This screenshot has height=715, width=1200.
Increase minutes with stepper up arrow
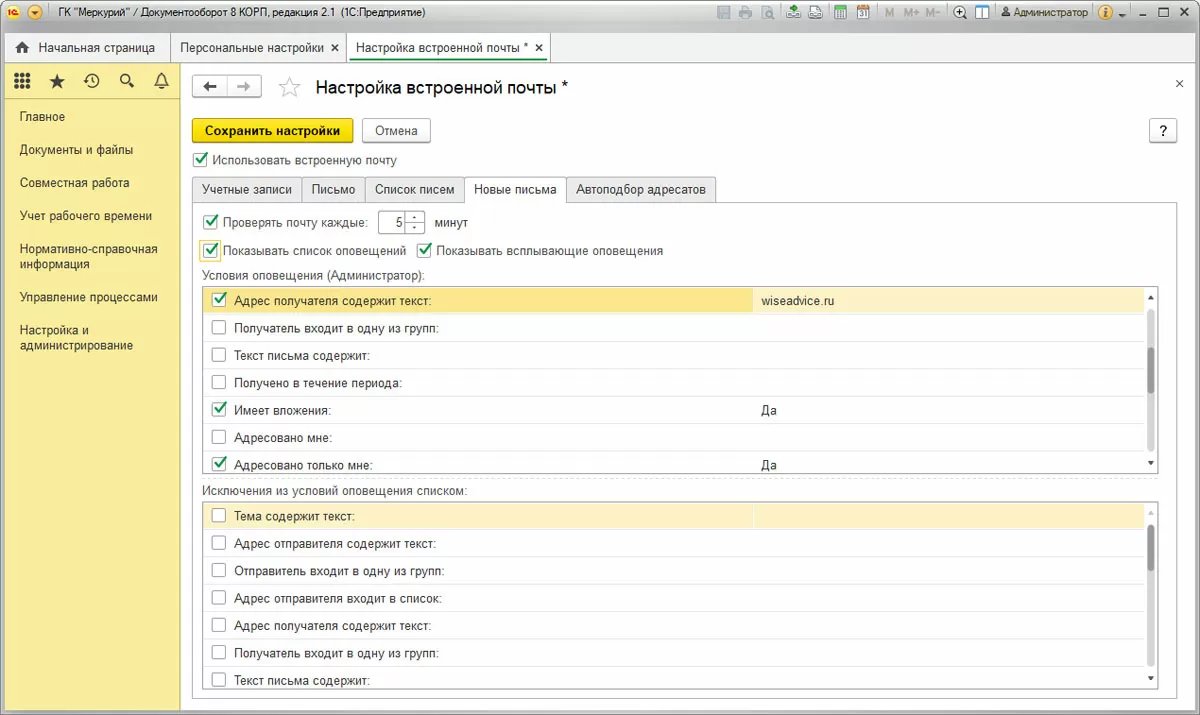416,217
